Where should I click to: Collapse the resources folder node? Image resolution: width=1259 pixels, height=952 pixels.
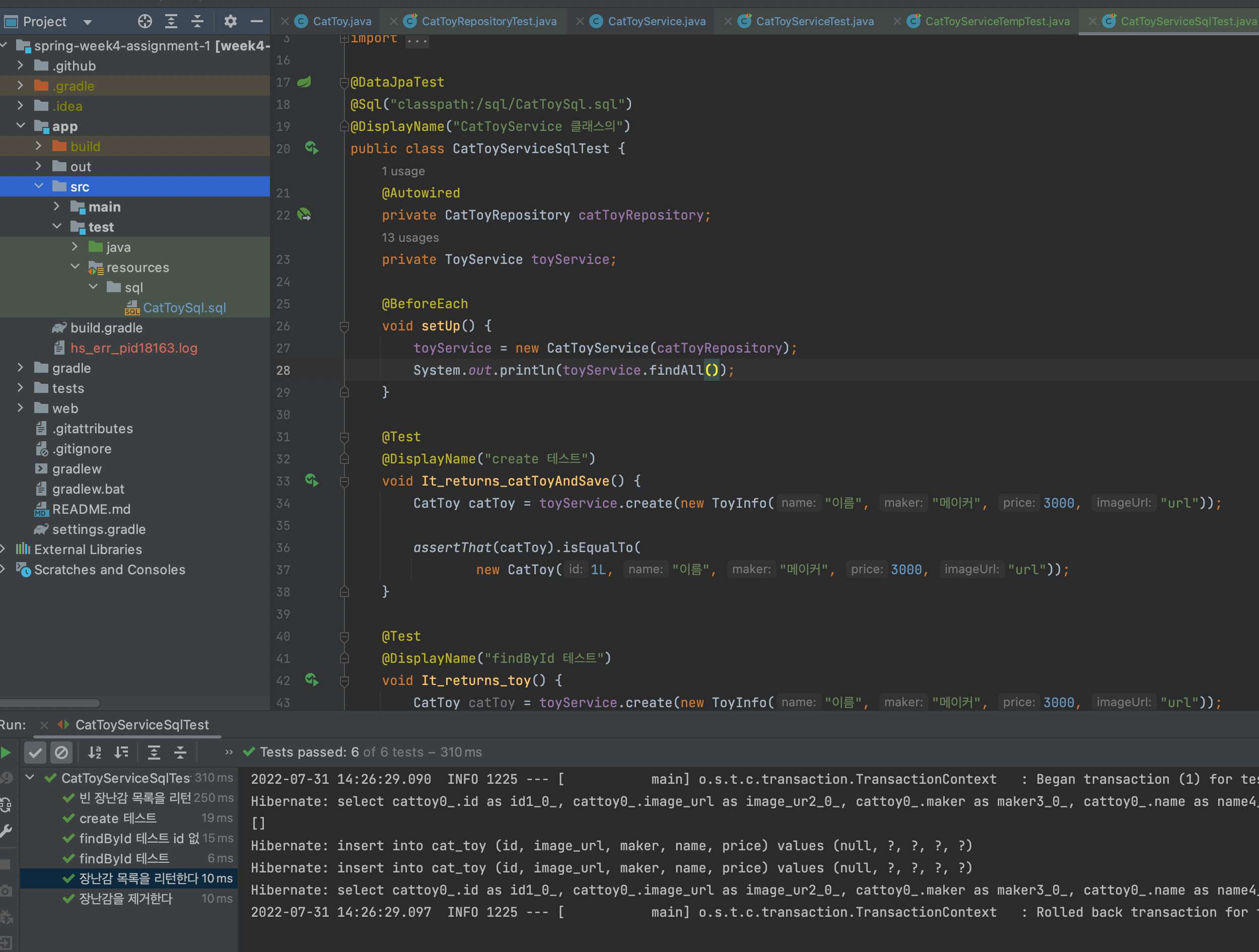75,267
